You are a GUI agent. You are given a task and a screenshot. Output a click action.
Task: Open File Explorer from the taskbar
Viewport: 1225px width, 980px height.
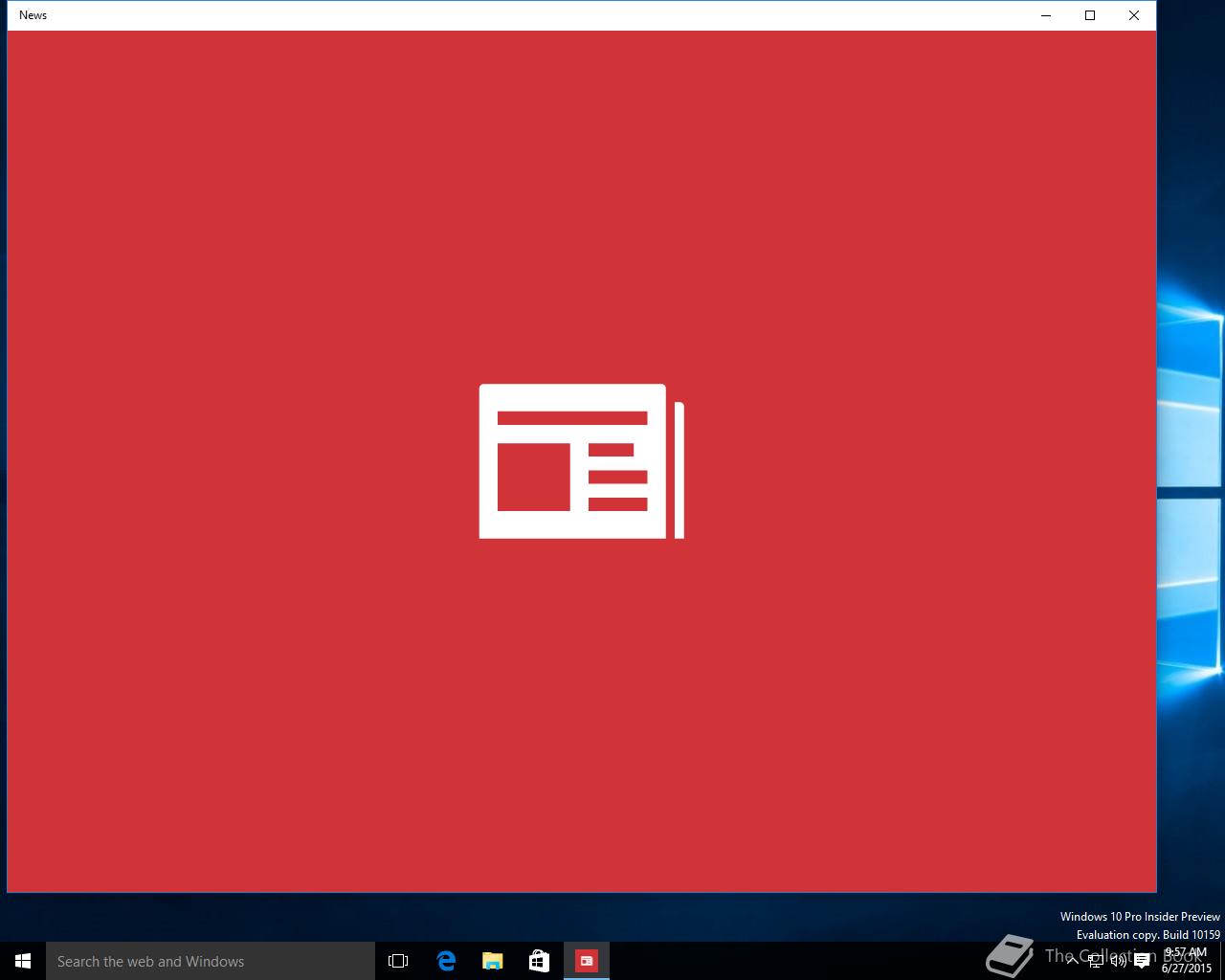492,961
